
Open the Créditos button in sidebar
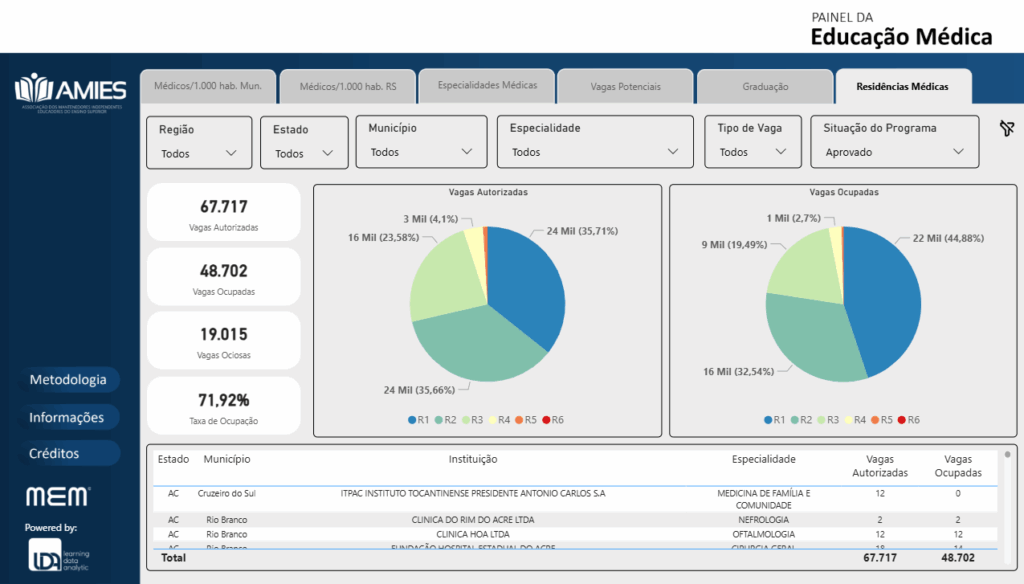coord(54,453)
